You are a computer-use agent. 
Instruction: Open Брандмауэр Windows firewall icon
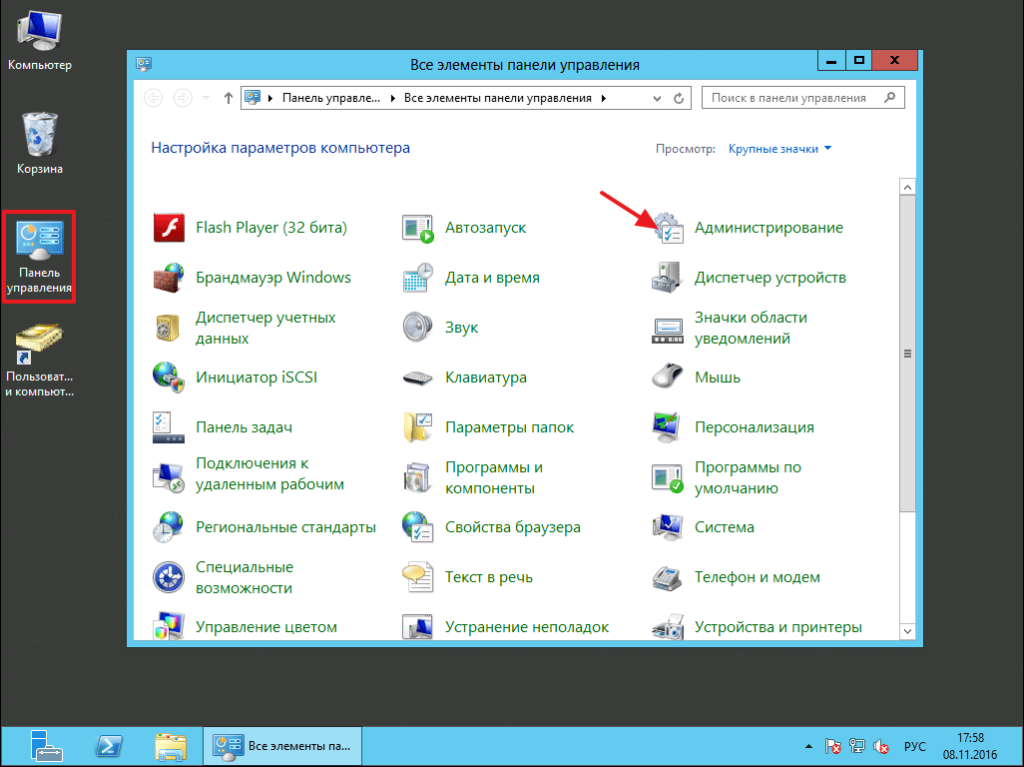tap(169, 278)
